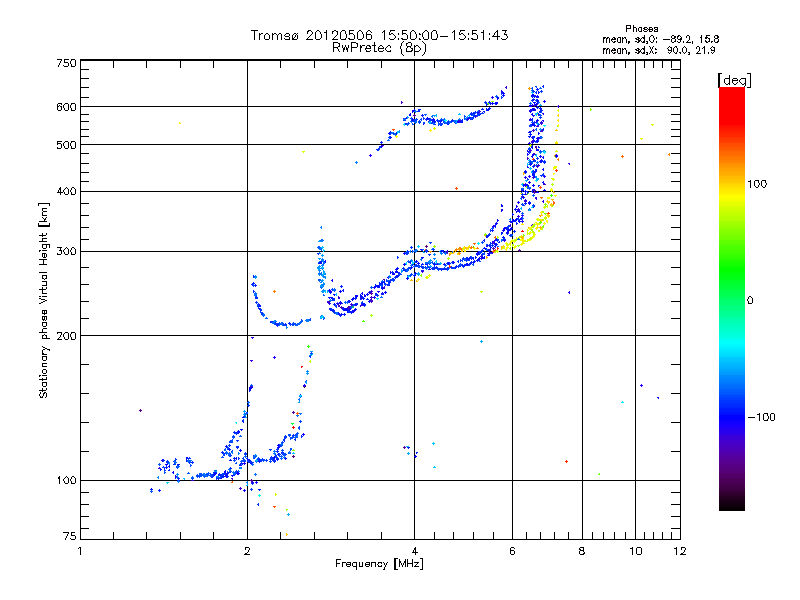This screenshot has height=600, width=800.
Task: Click the 12 tick label on frequency axis
Action: [x=678, y=552]
